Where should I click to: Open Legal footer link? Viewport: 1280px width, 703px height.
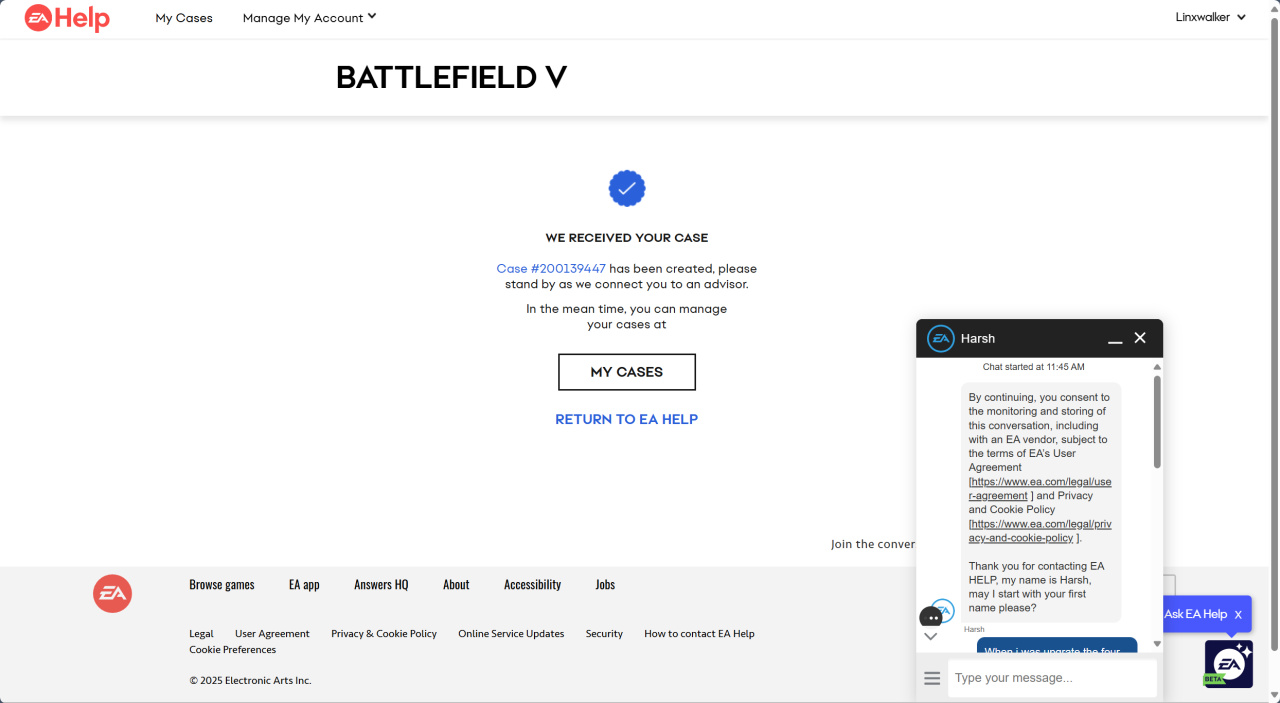click(201, 634)
